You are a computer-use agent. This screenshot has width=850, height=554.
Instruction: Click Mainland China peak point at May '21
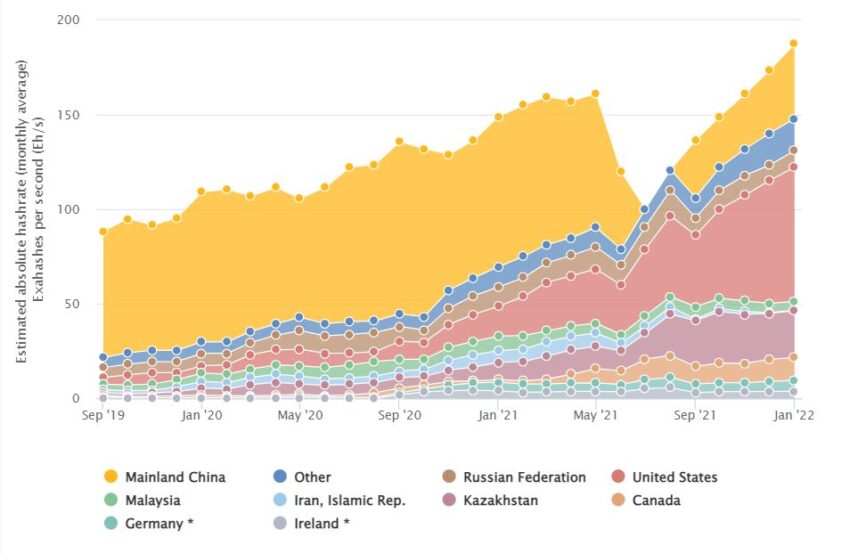[595, 94]
